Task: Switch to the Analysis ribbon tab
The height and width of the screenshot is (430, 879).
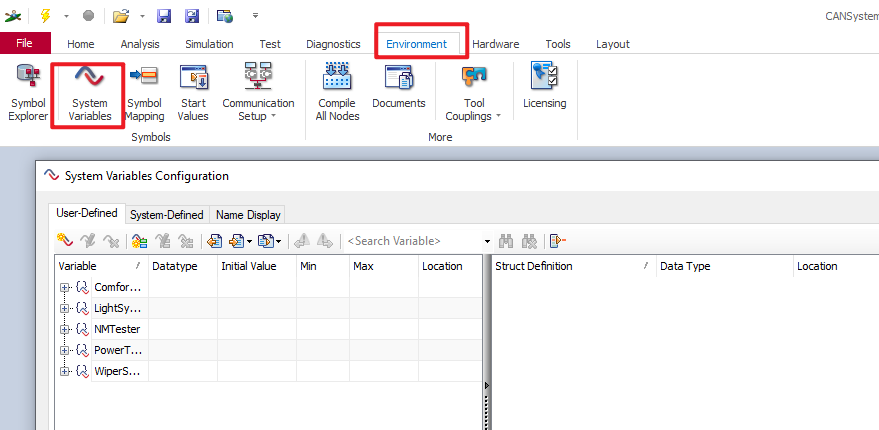Action: click(140, 44)
